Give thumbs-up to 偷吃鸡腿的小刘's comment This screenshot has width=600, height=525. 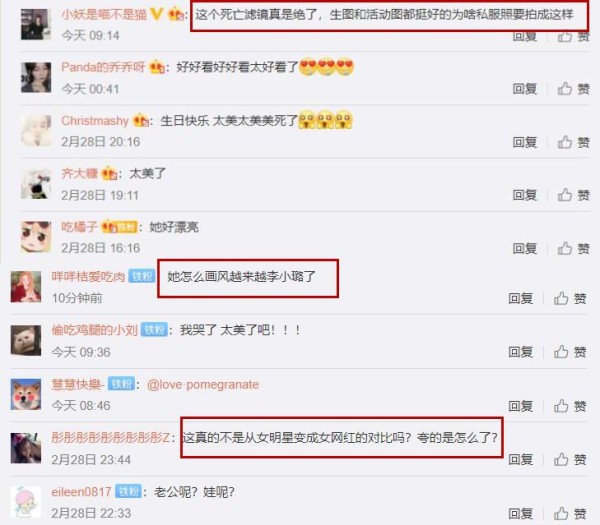570,352
